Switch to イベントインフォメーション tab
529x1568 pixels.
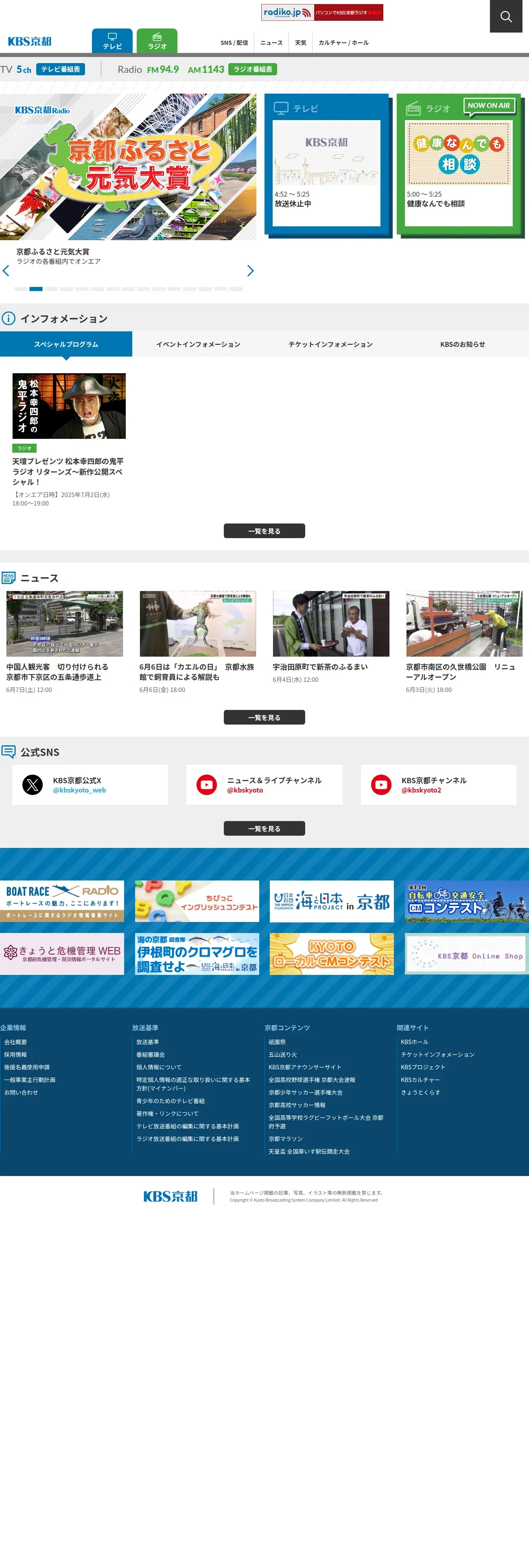199,344
